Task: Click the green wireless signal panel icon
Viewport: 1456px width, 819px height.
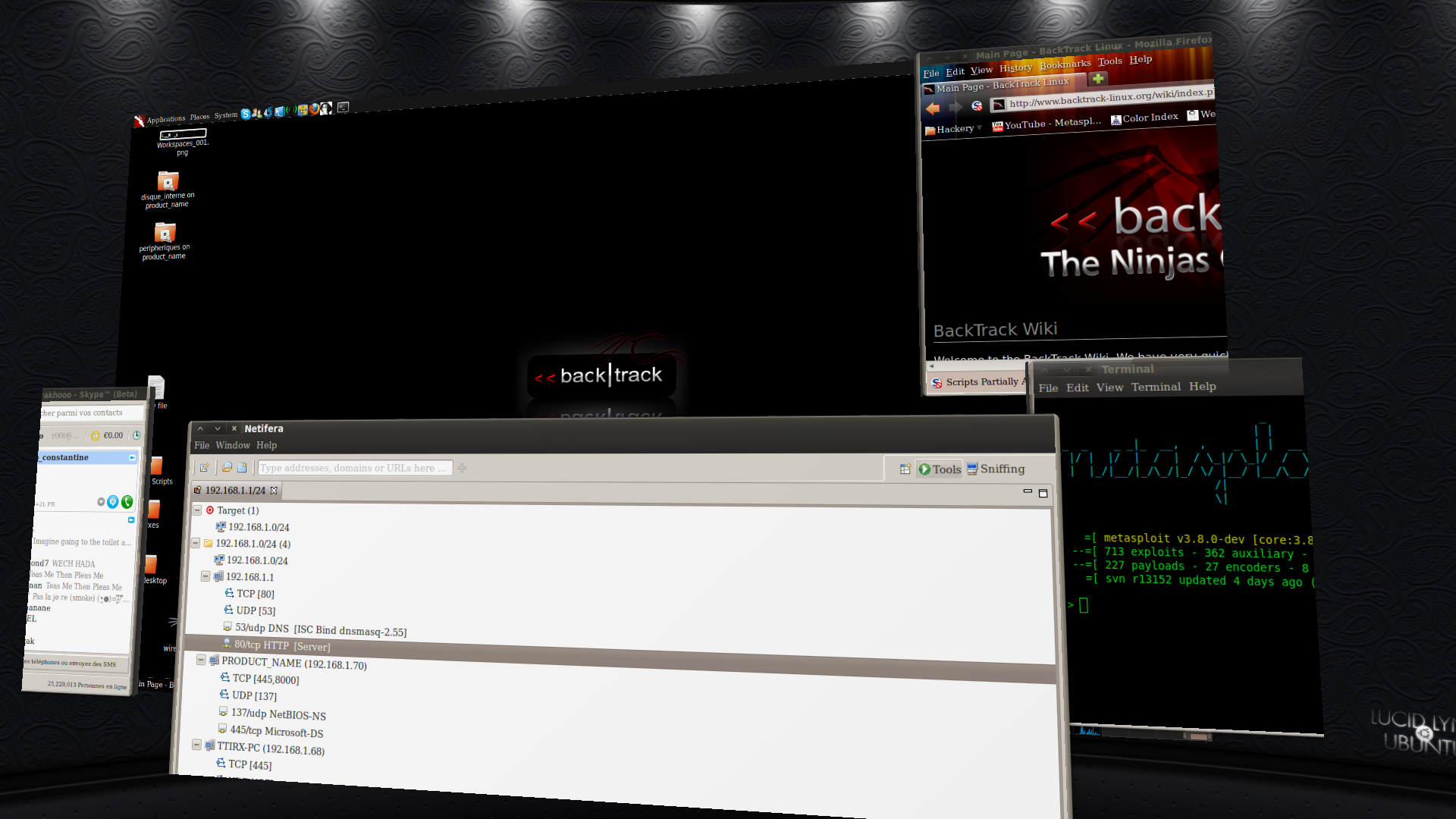Action: tap(291, 111)
